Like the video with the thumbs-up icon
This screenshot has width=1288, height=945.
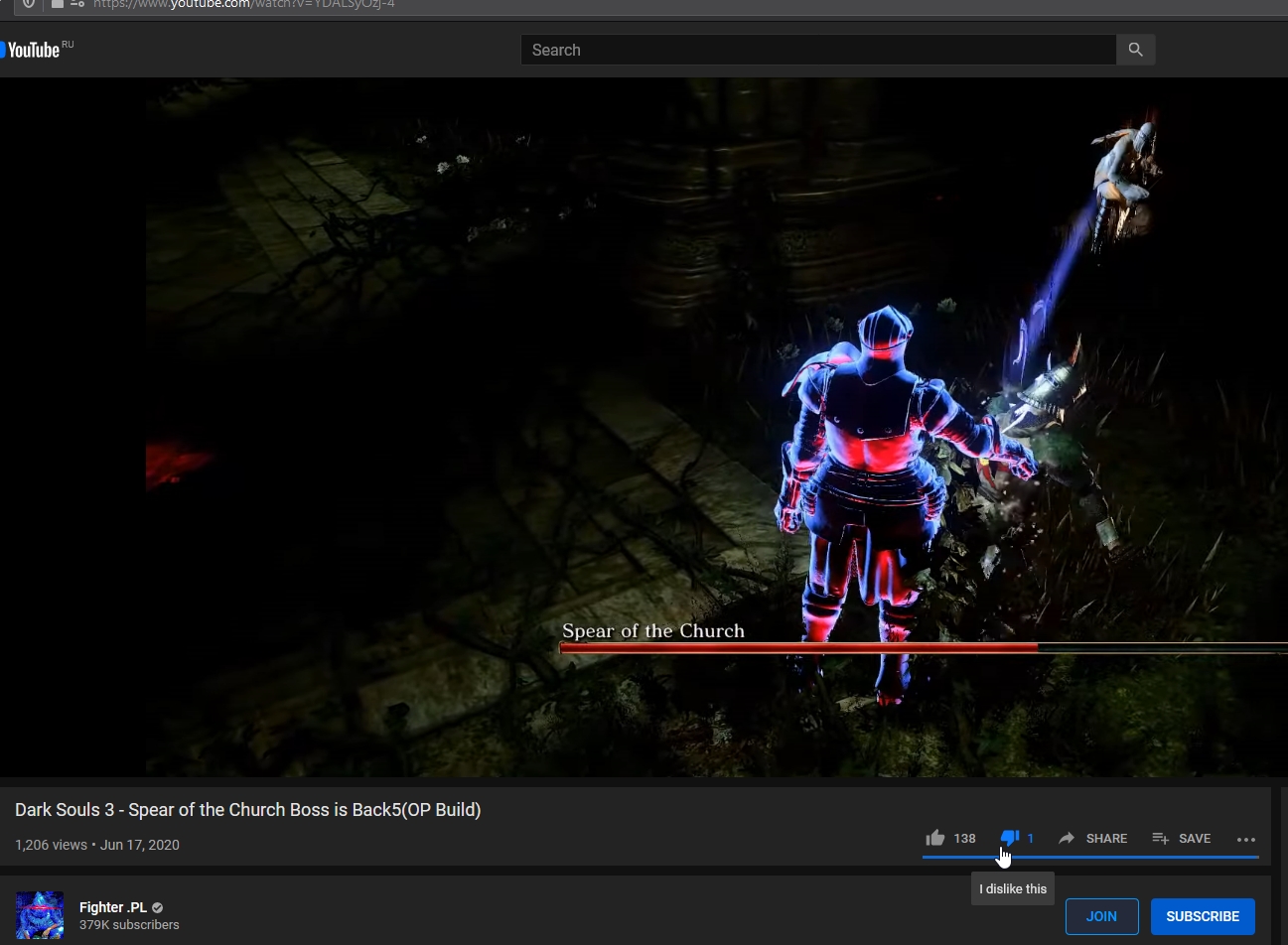(934, 838)
